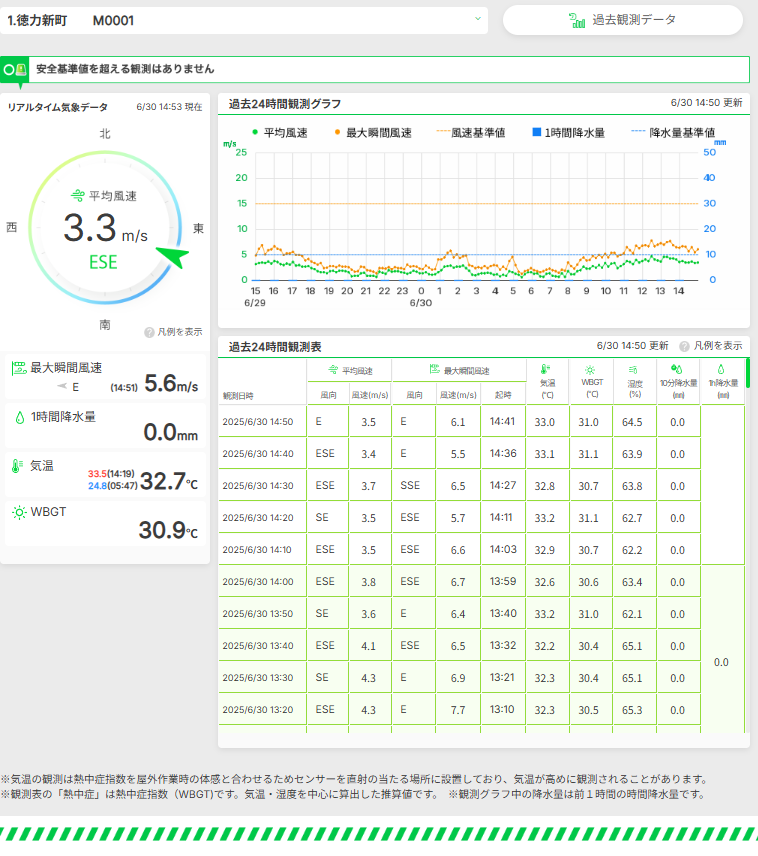Toggle 降水量基準値 line in graph legend

[x=673, y=133]
